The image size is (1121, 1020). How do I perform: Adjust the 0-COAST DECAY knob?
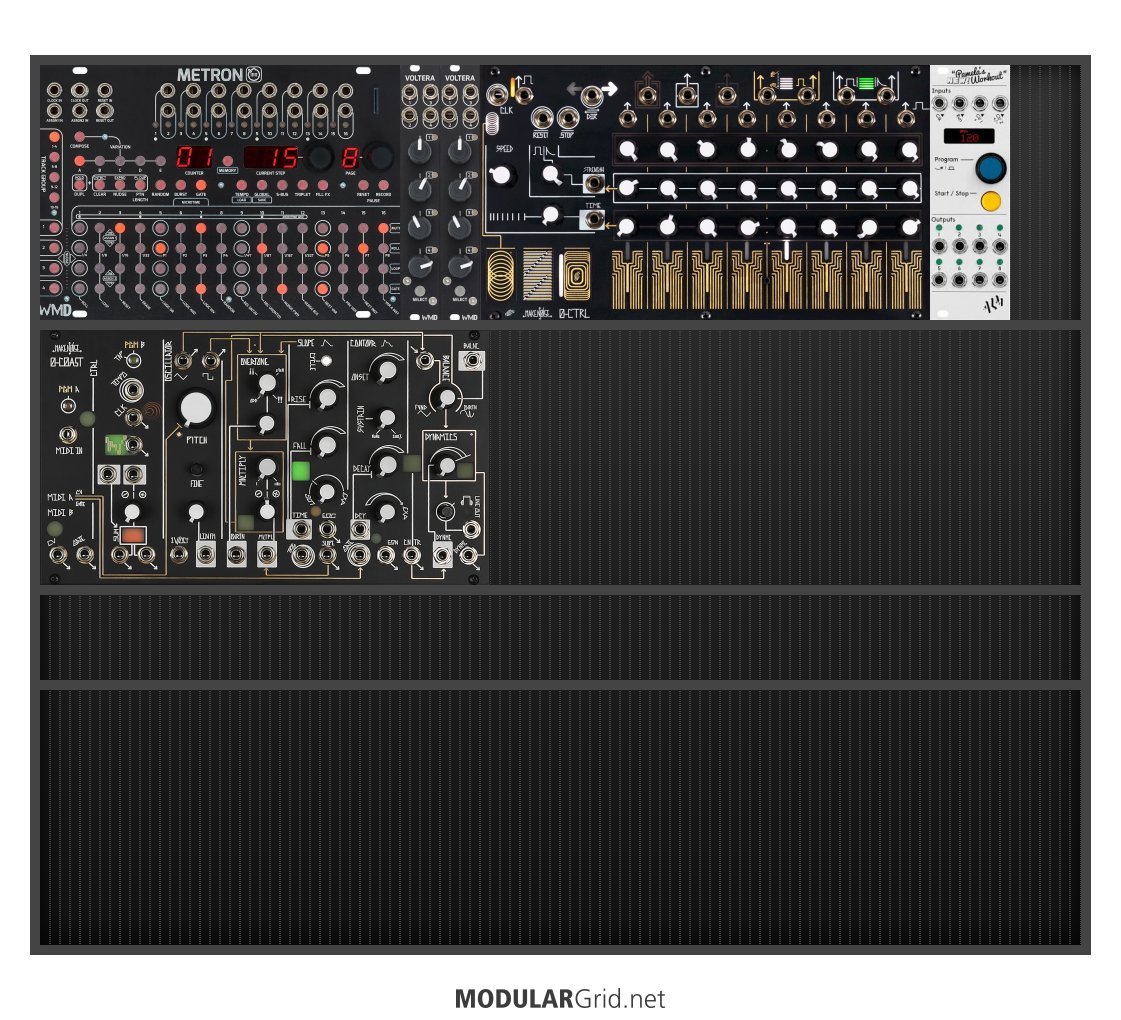pyautogui.click(x=387, y=464)
